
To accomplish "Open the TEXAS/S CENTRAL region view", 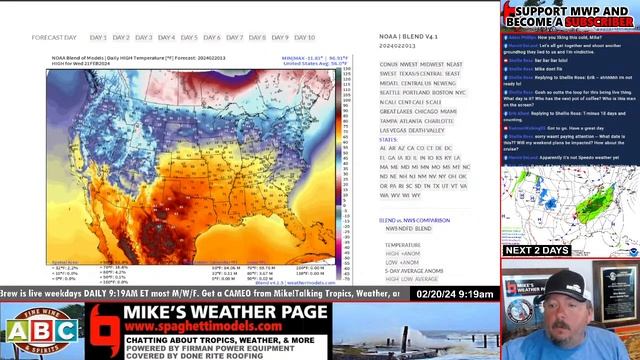I will pos(421,74).
